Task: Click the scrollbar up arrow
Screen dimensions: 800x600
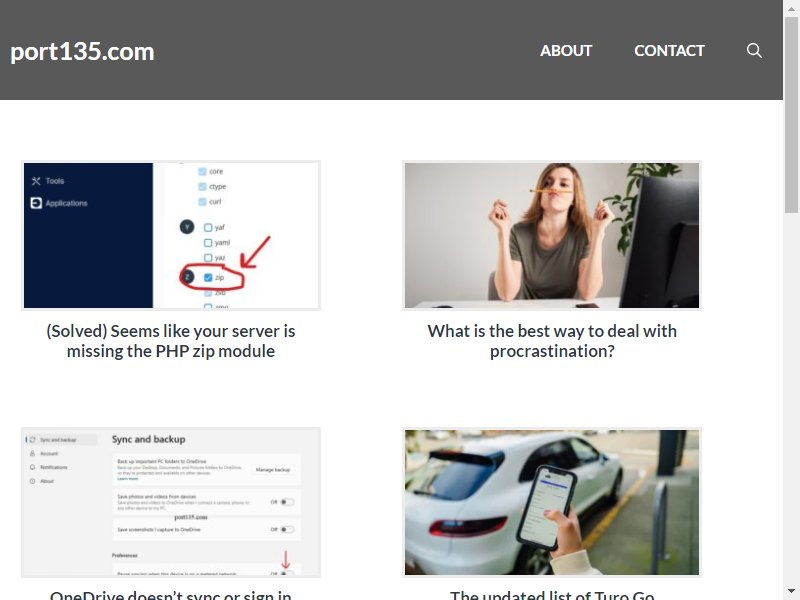Action: (791, 7)
